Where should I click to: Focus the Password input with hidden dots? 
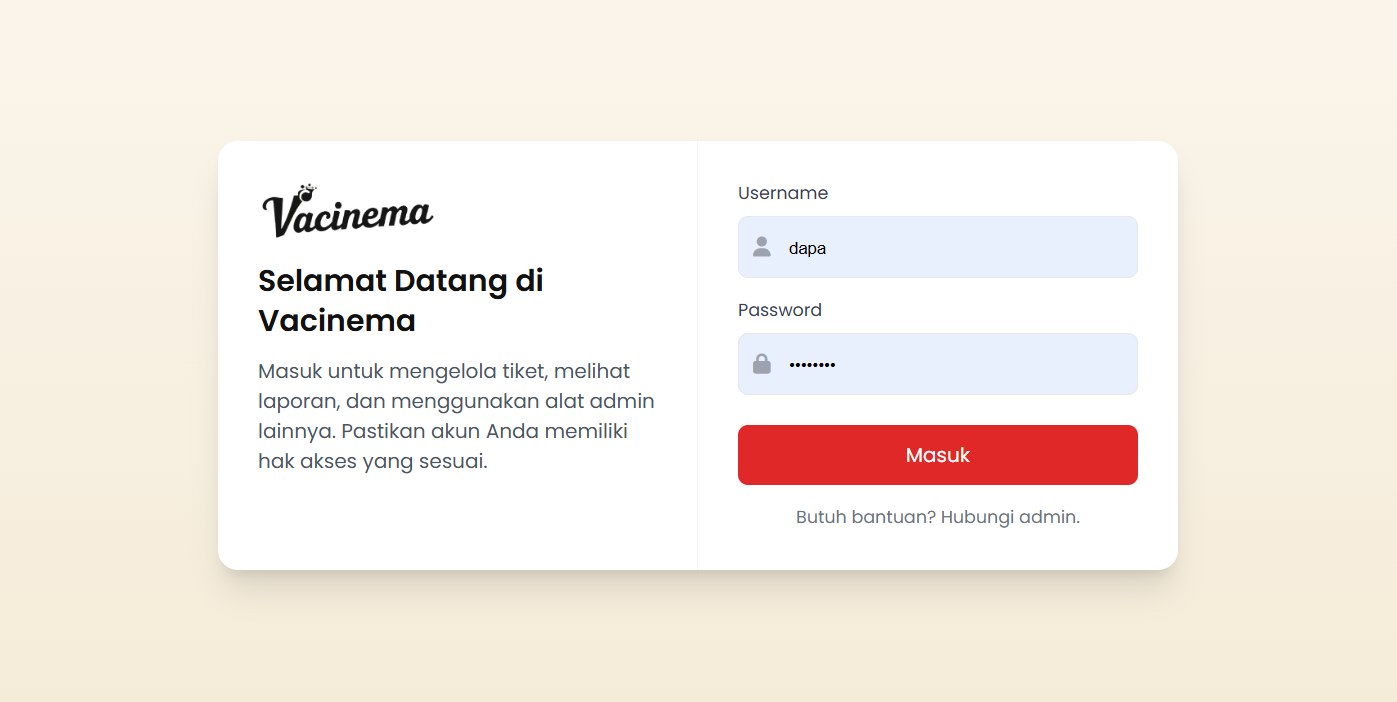click(937, 363)
